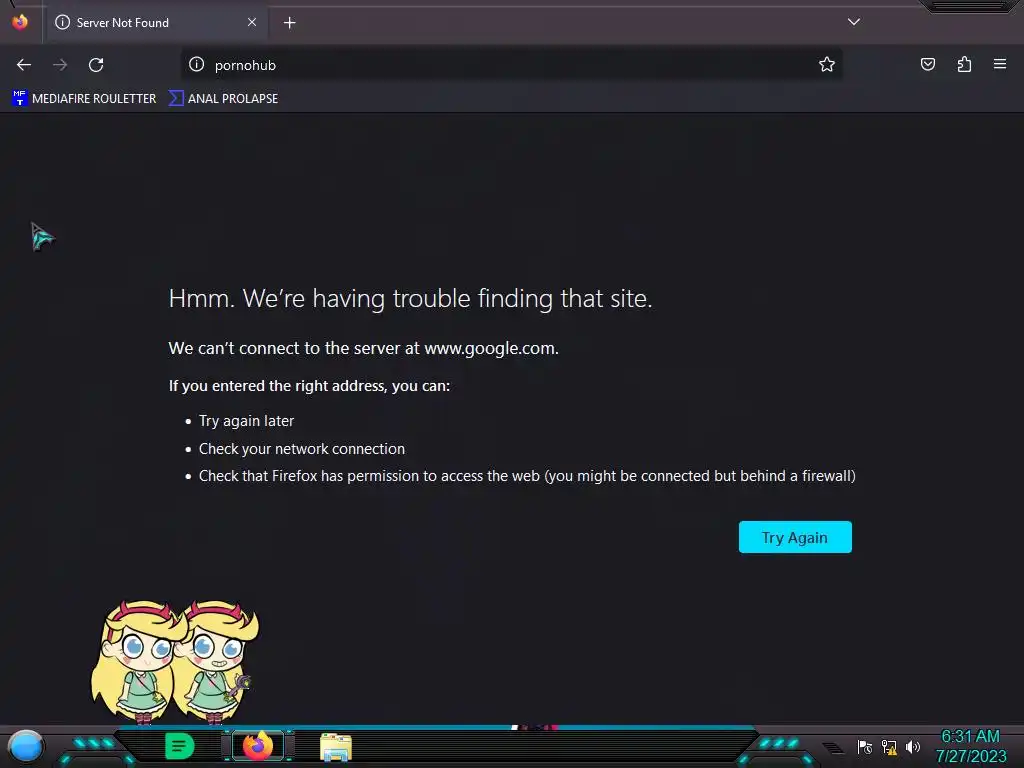Click the Firefox view icon in the tab bar

pyautogui.click(x=20, y=22)
